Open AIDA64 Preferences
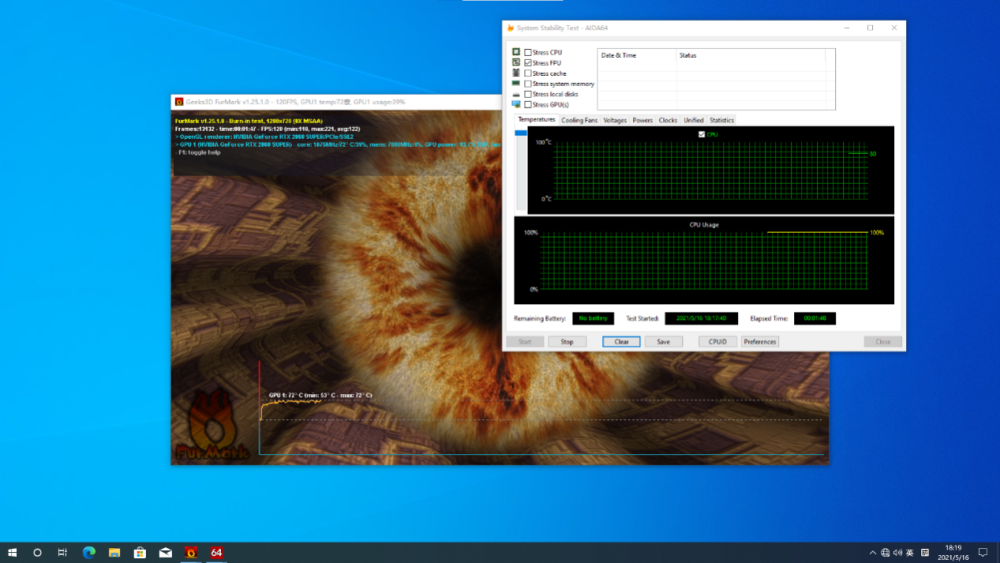The height and width of the screenshot is (563, 1000). pyautogui.click(x=760, y=342)
